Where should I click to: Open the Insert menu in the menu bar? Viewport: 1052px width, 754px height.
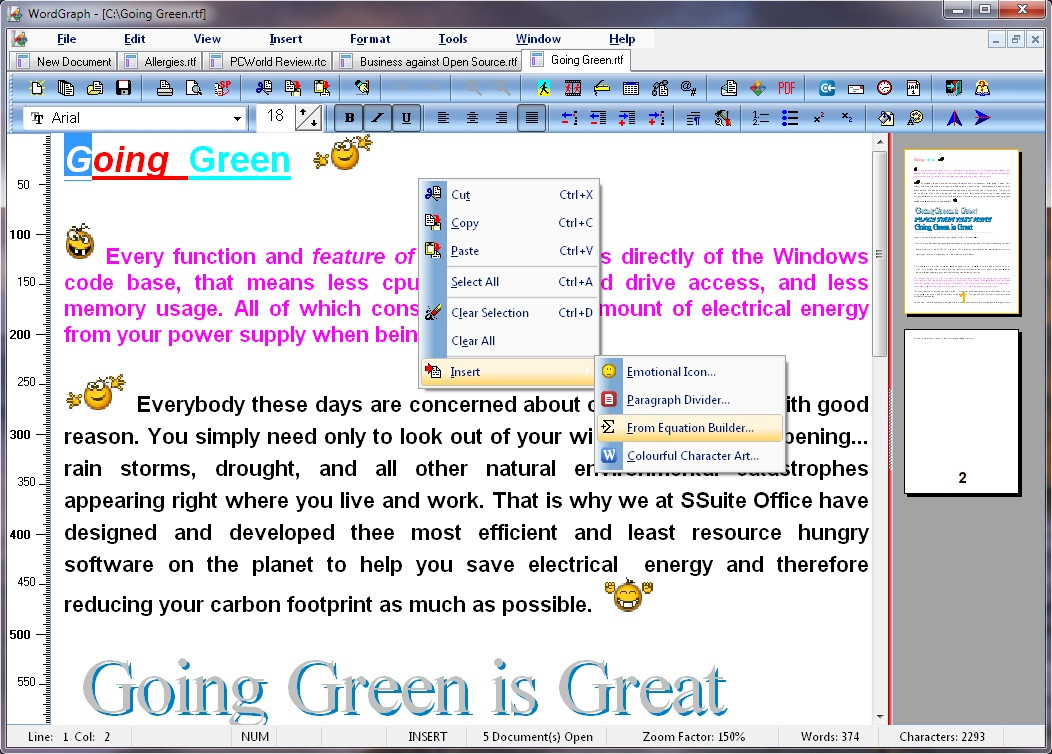[x=286, y=39]
